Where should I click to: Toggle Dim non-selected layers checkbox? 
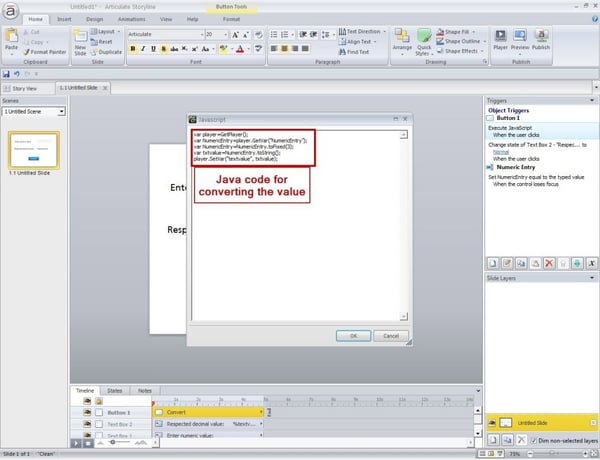click(x=534, y=440)
